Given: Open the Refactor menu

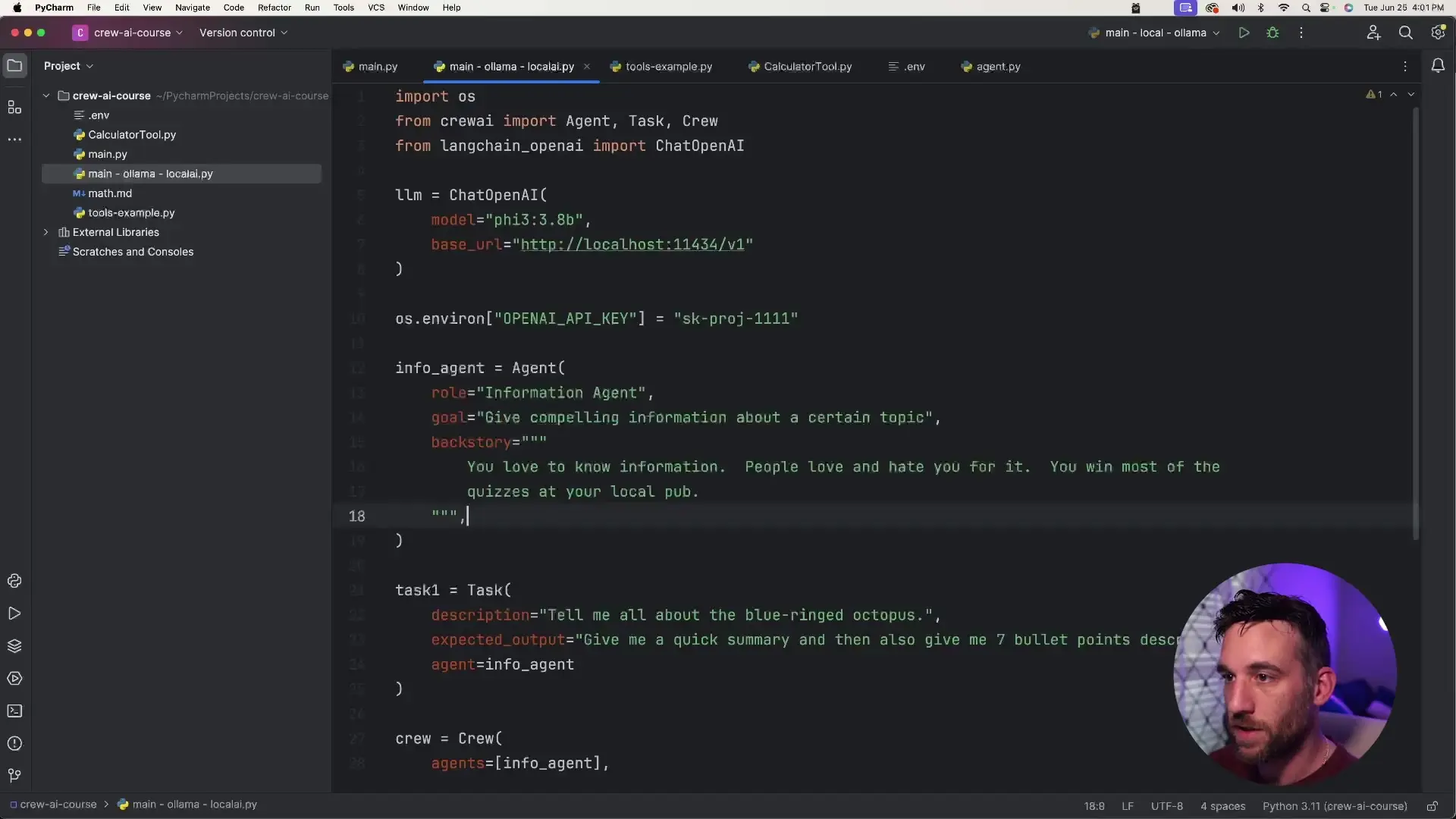Looking at the screenshot, I should coord(275,8).
